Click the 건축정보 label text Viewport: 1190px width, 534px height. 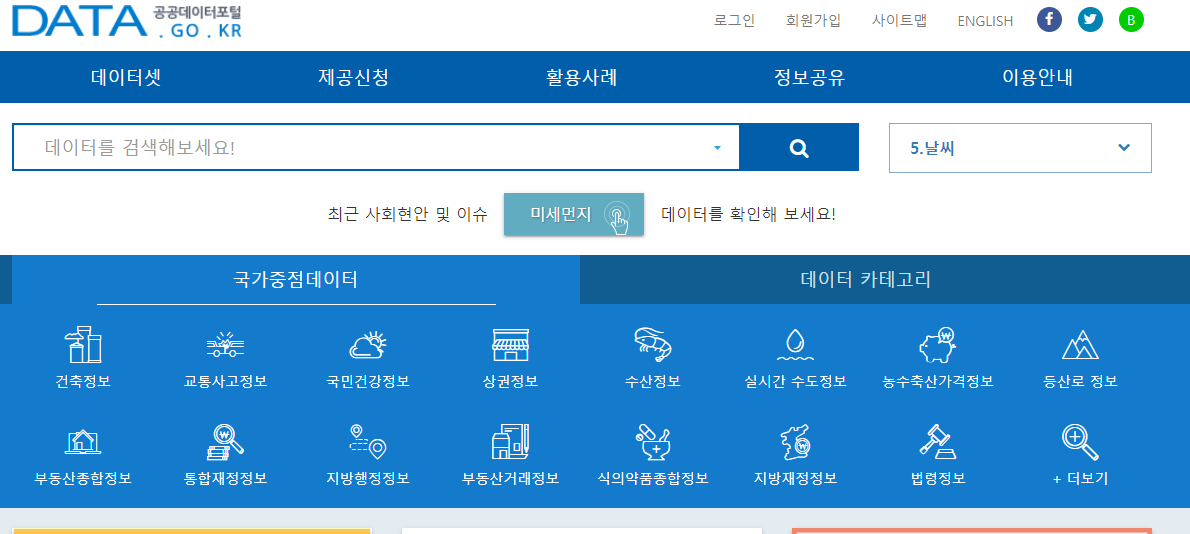[83, 382]
